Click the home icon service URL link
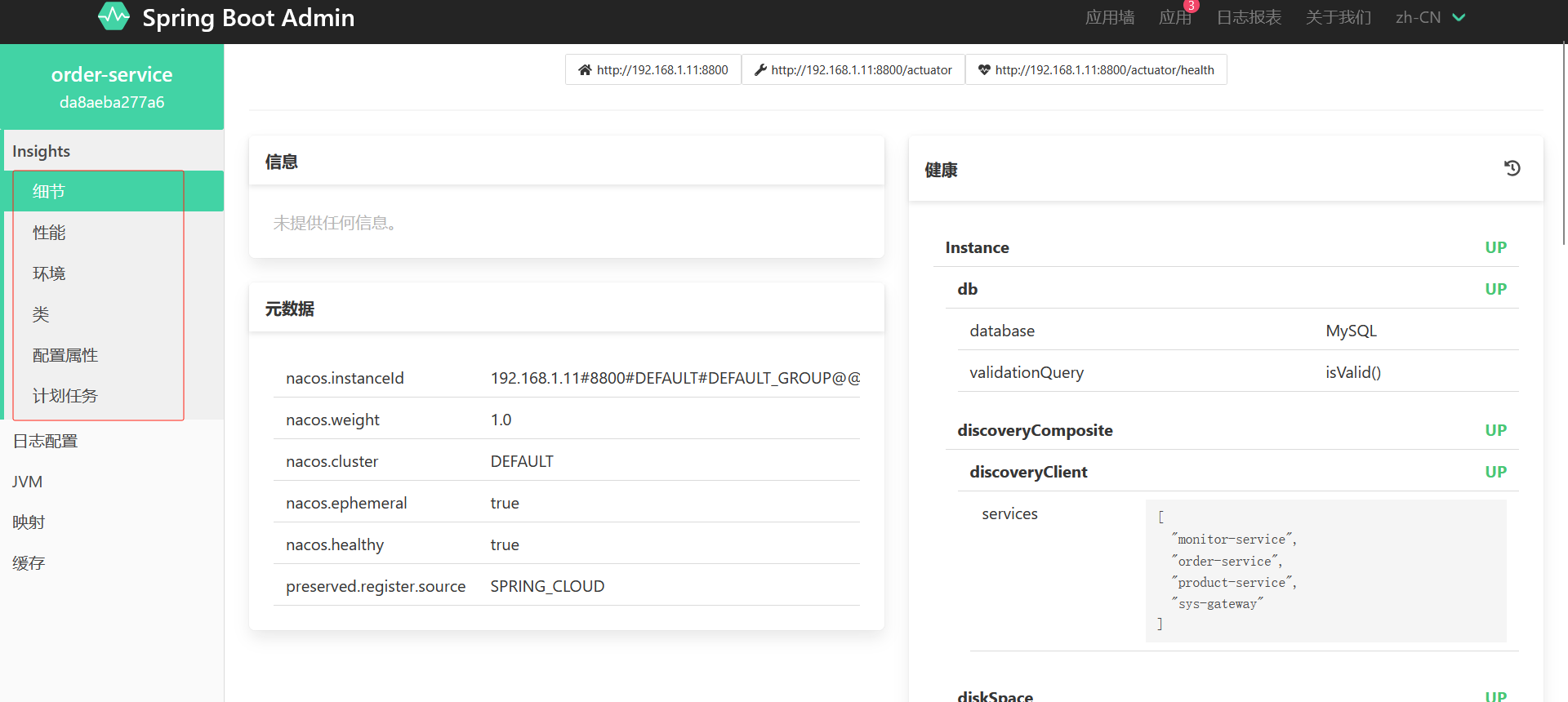This screenshot has width=1568, height=702. click(x=585, y=70)
